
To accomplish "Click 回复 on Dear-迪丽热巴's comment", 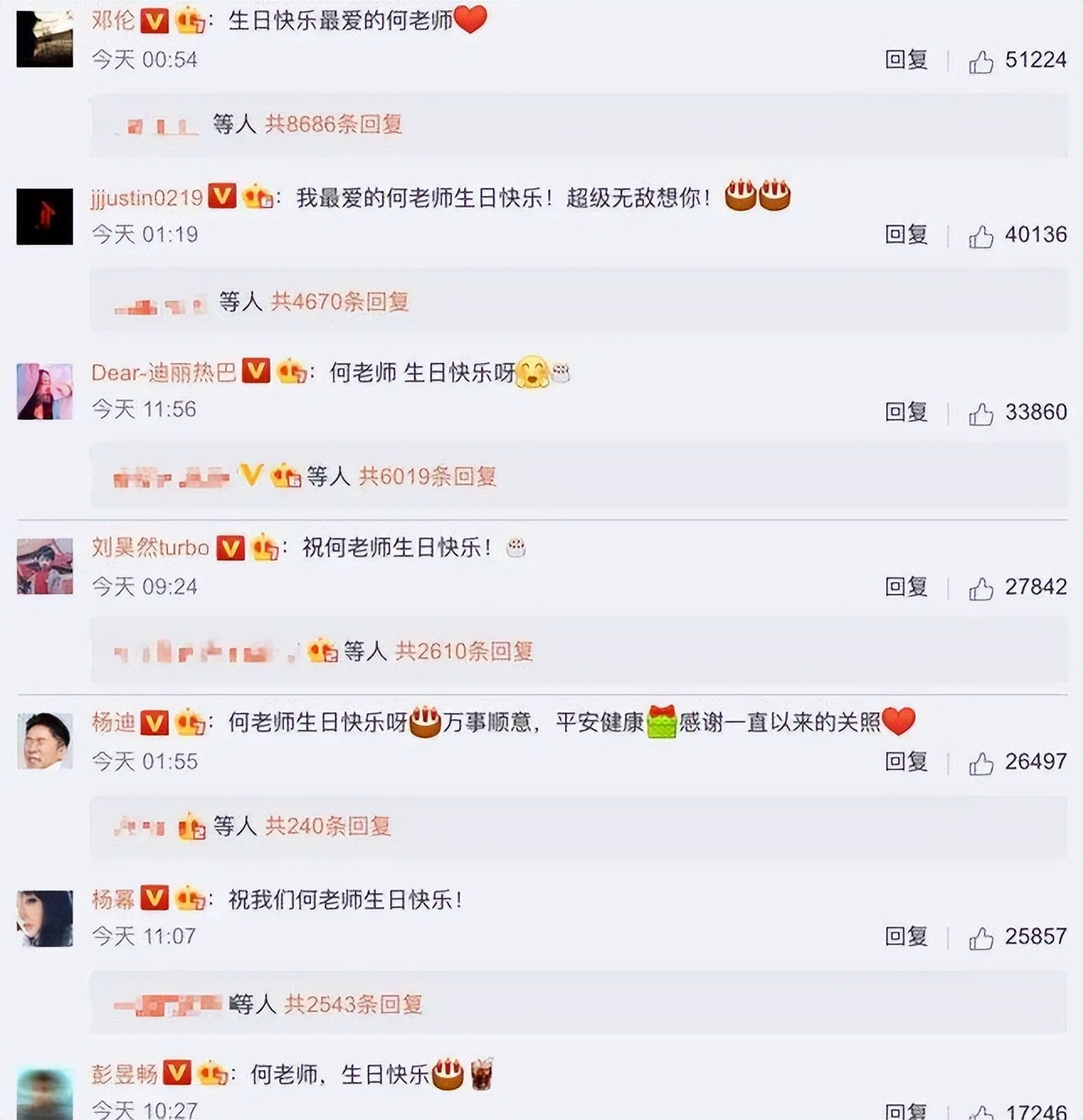I will tap(906, 411).
